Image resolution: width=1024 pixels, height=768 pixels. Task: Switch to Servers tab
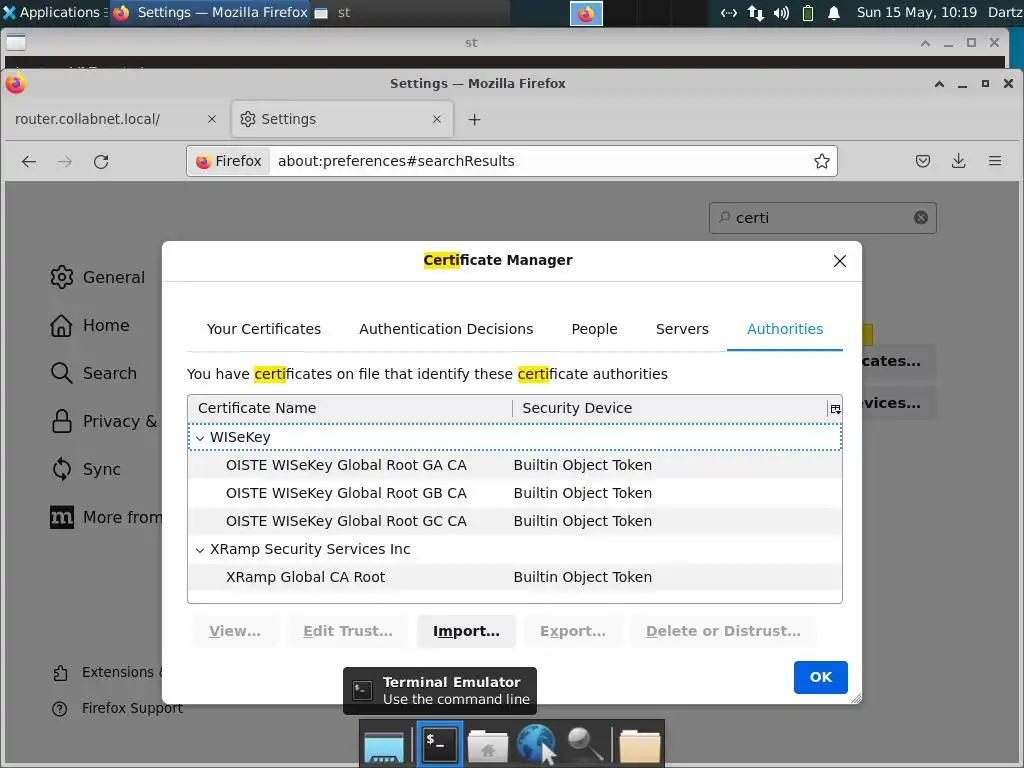pos(682,329)
